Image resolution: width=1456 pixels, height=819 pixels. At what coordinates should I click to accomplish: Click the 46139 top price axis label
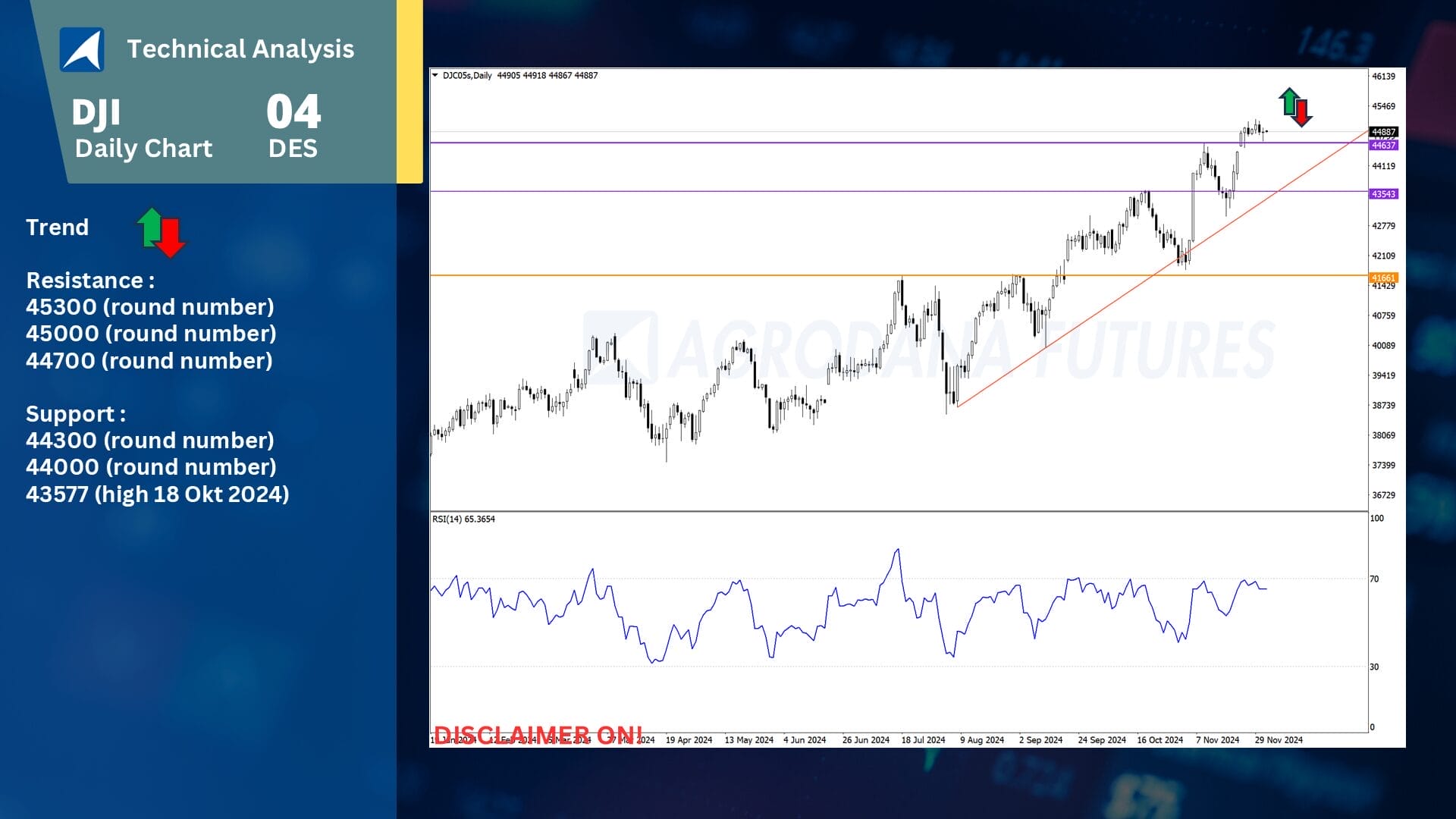coord(1383,77)
